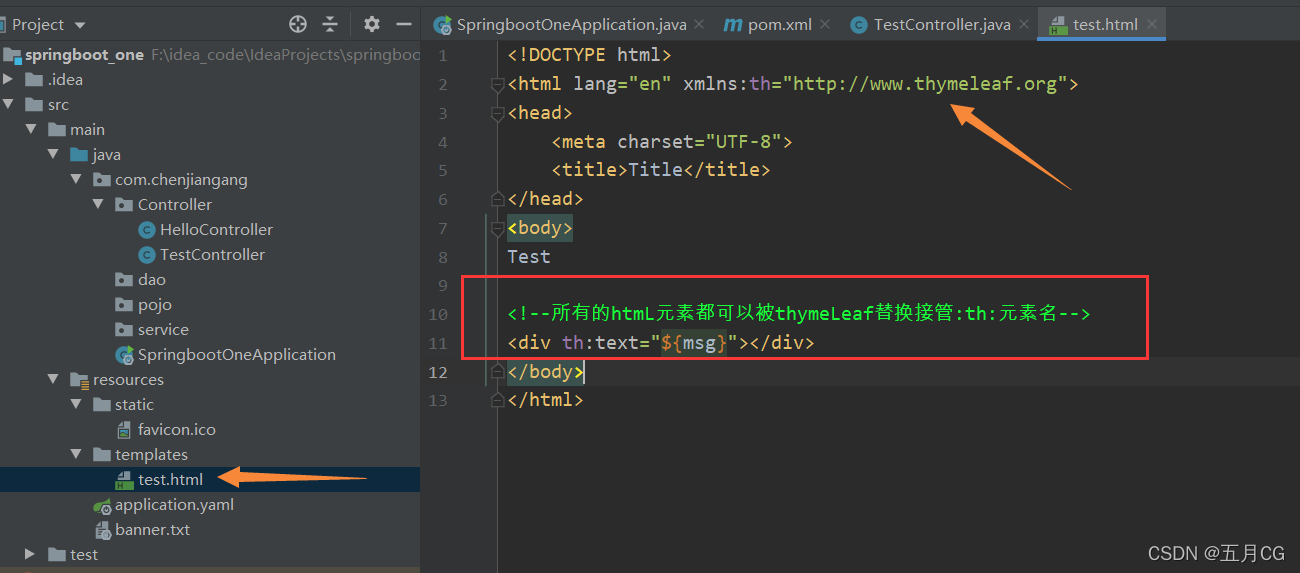Open Project panel settings gear
This screenshot has width=1300, height=573.
pyautogui.click(x=372, y=24)
